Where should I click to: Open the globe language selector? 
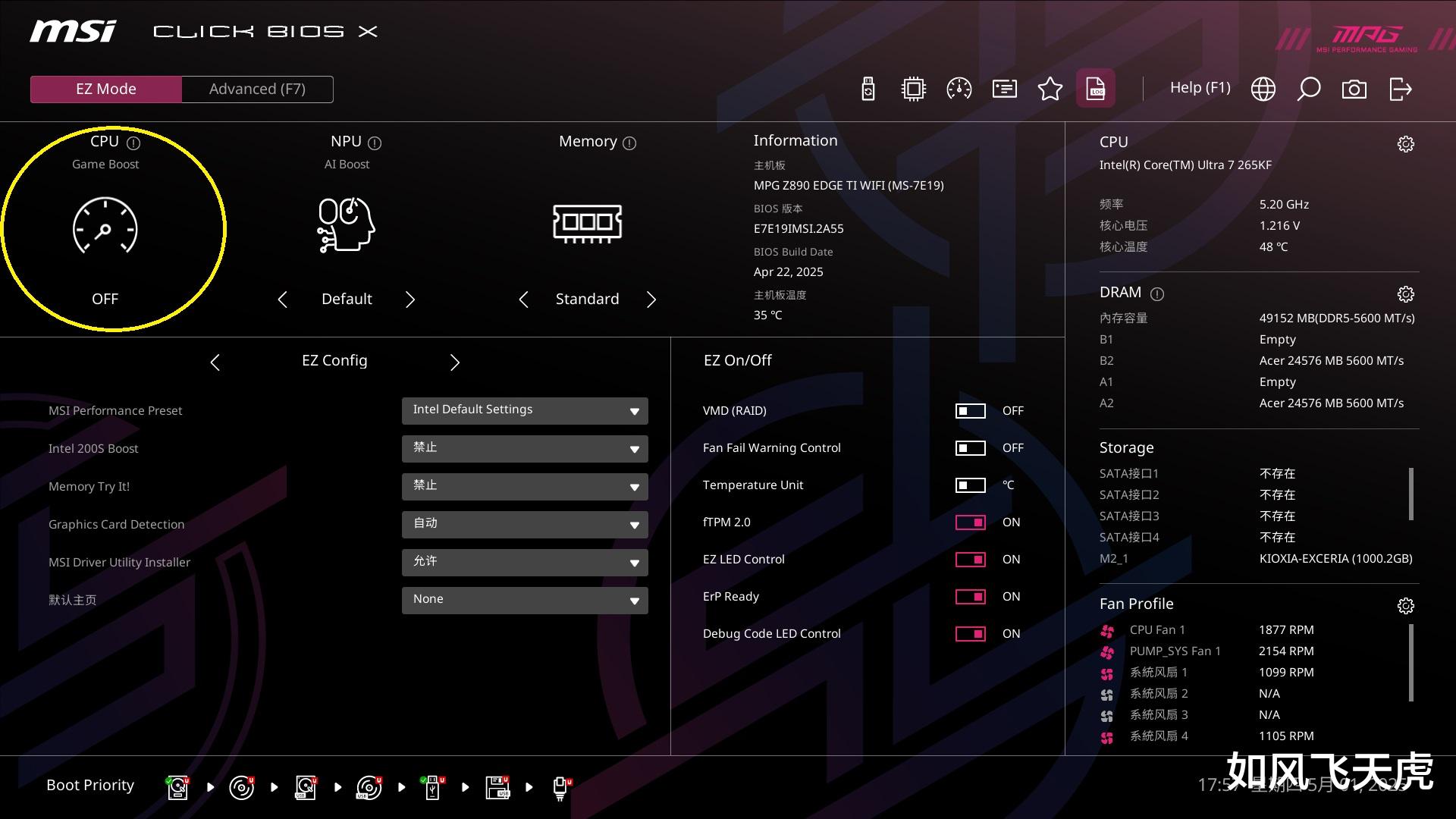pyautogui.click(x=1263, y=89)
